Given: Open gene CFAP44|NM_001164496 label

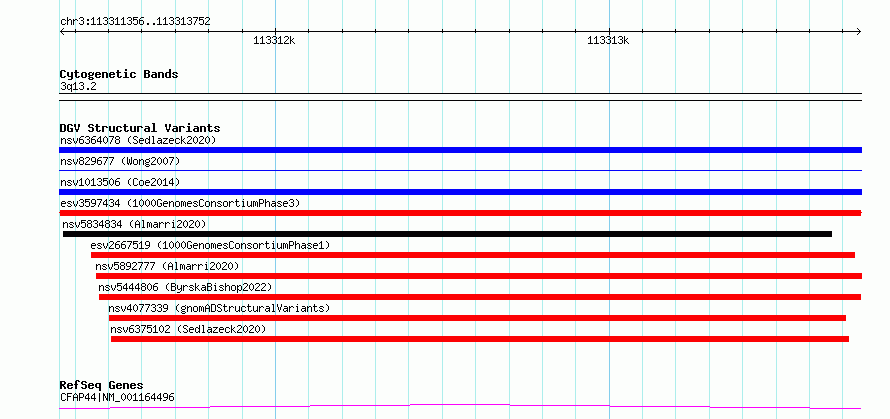Looking at the screenshot, I should click(117, 397).
